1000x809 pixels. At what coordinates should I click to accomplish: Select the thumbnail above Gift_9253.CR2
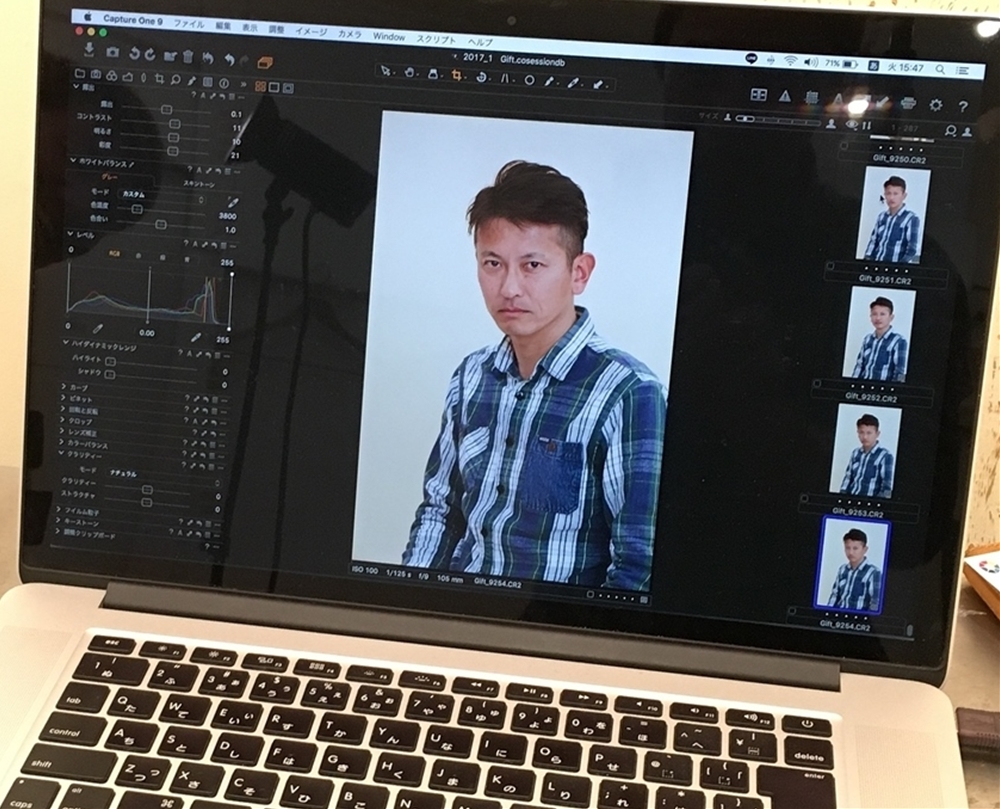[866, 450]
